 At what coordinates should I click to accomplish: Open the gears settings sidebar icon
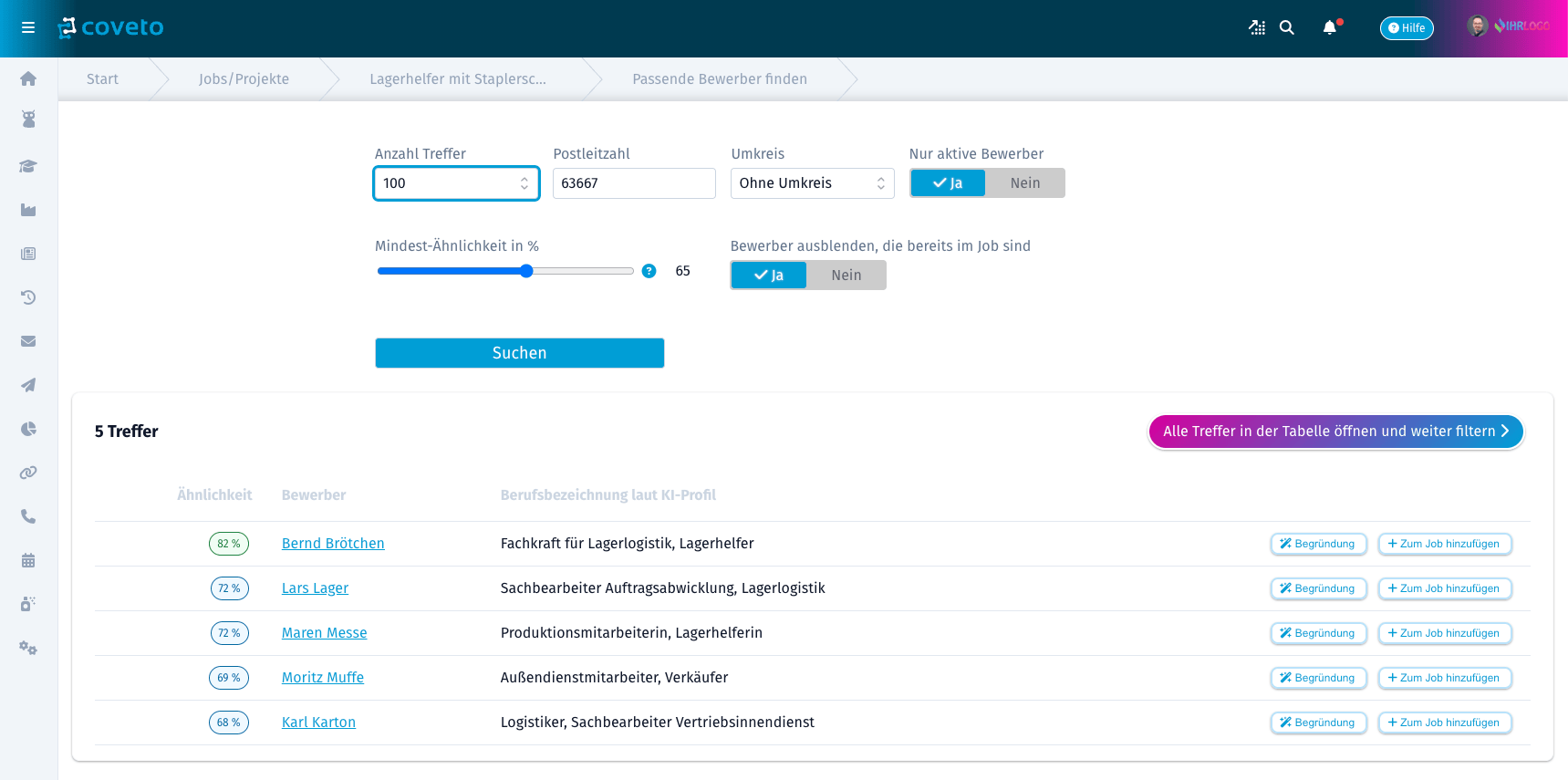(28, 648)
